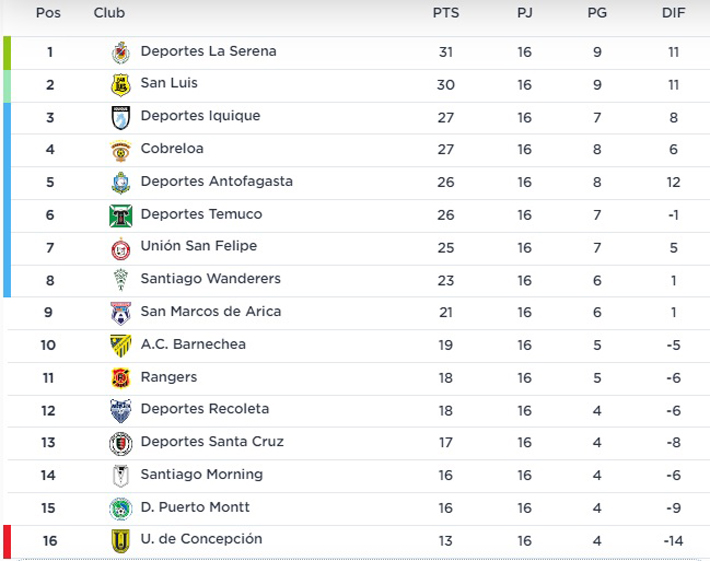Click the green promotion marker at position 1
Screen dimensions: 710x561
[7, 53]
